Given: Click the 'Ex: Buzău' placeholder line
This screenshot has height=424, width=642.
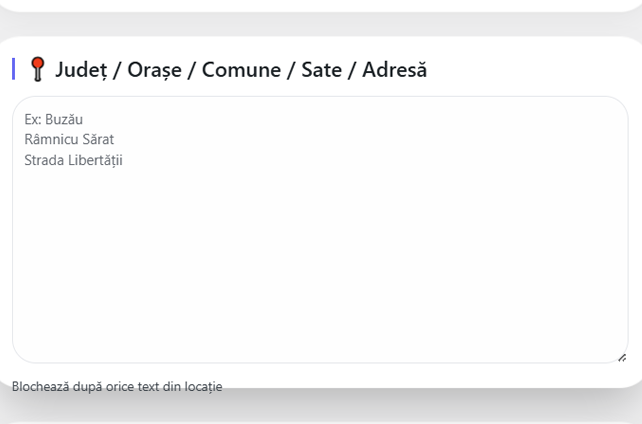Looking at the screenshot, I should [x=53, y=121].
